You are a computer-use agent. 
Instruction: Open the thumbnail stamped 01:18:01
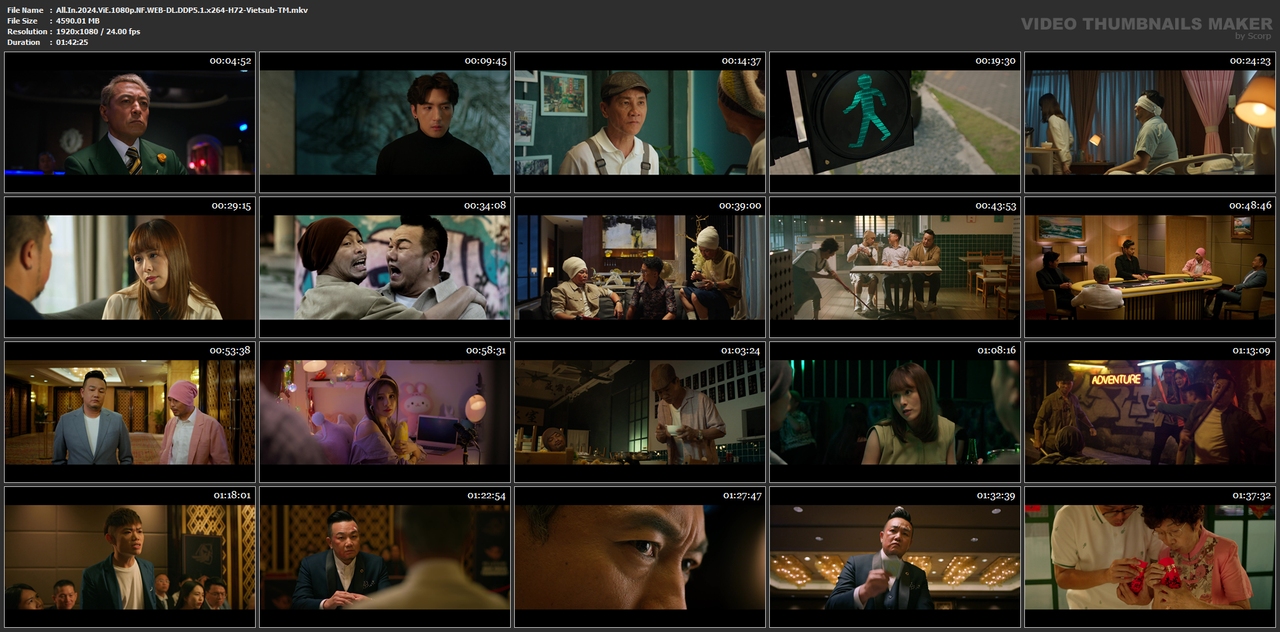[x=130, y=557]
